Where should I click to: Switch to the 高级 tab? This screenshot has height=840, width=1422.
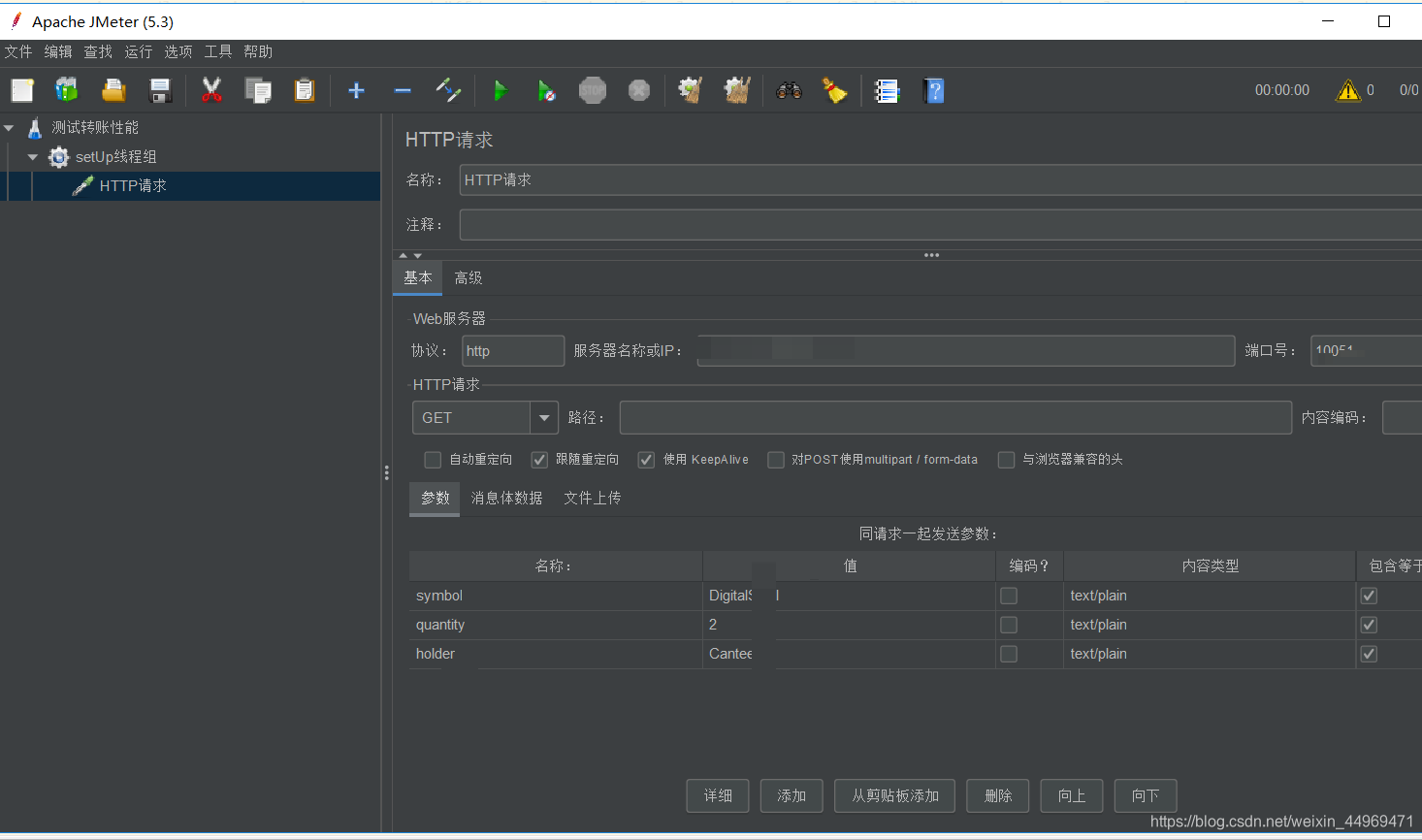point(469,277)
